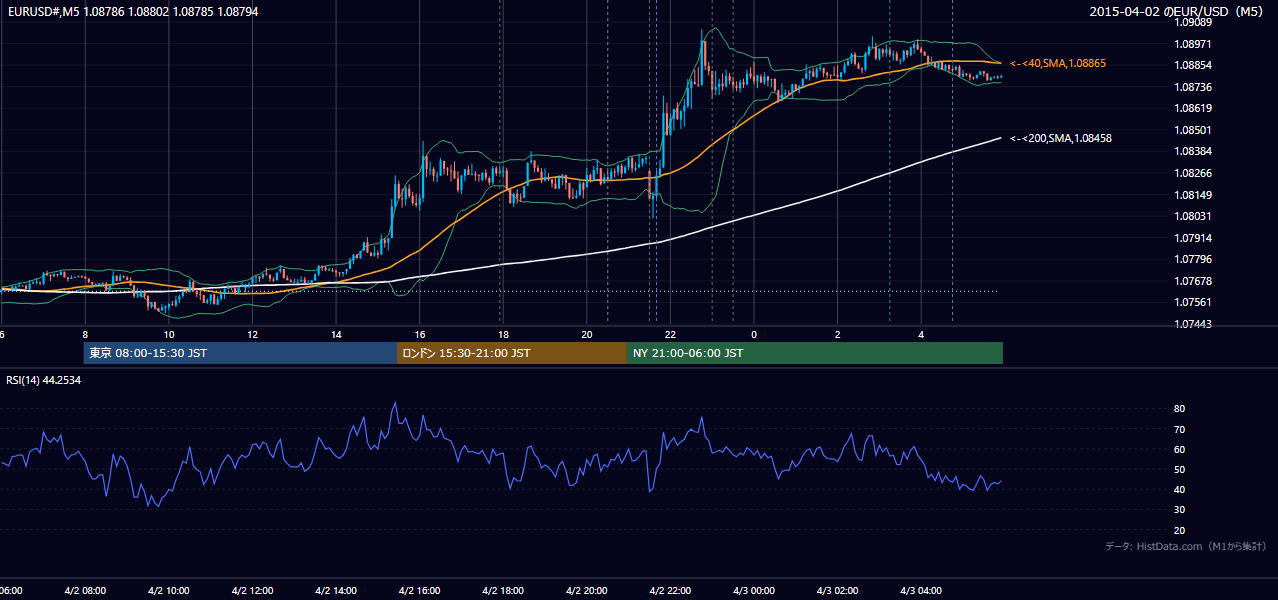The width and height of the screenshot is (1278, 600).
Task: Click RSI axis level 80
Action: coord(1179,409)
